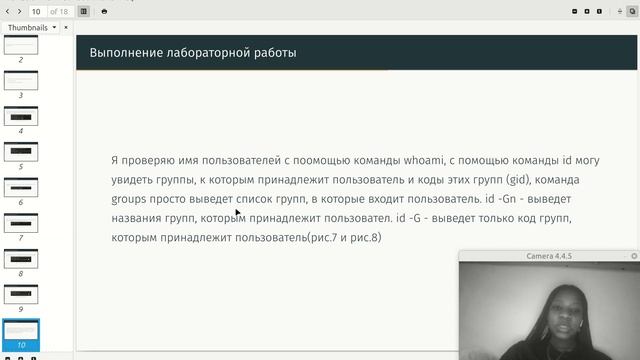640x360 pixels.
Task: Click '(gid)' in the slide text
Action: coord(518,180)
